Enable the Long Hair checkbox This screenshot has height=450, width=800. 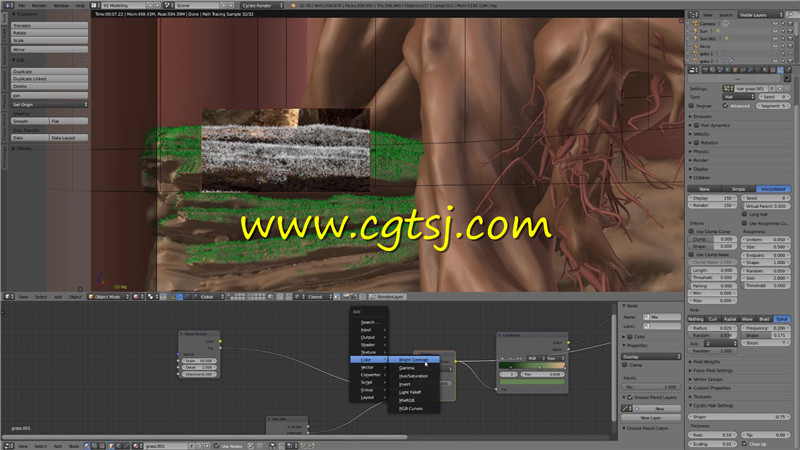click(745, 214)
